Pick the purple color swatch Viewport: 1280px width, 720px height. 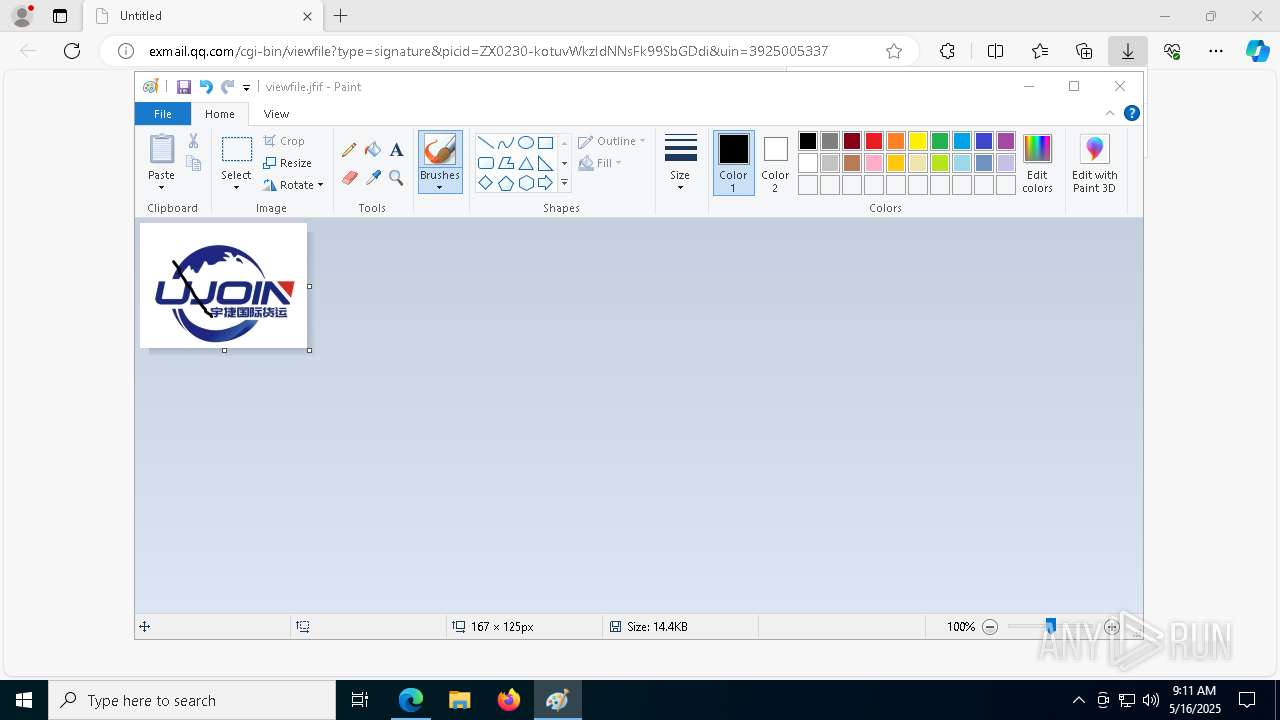[x=1006, y=141]
